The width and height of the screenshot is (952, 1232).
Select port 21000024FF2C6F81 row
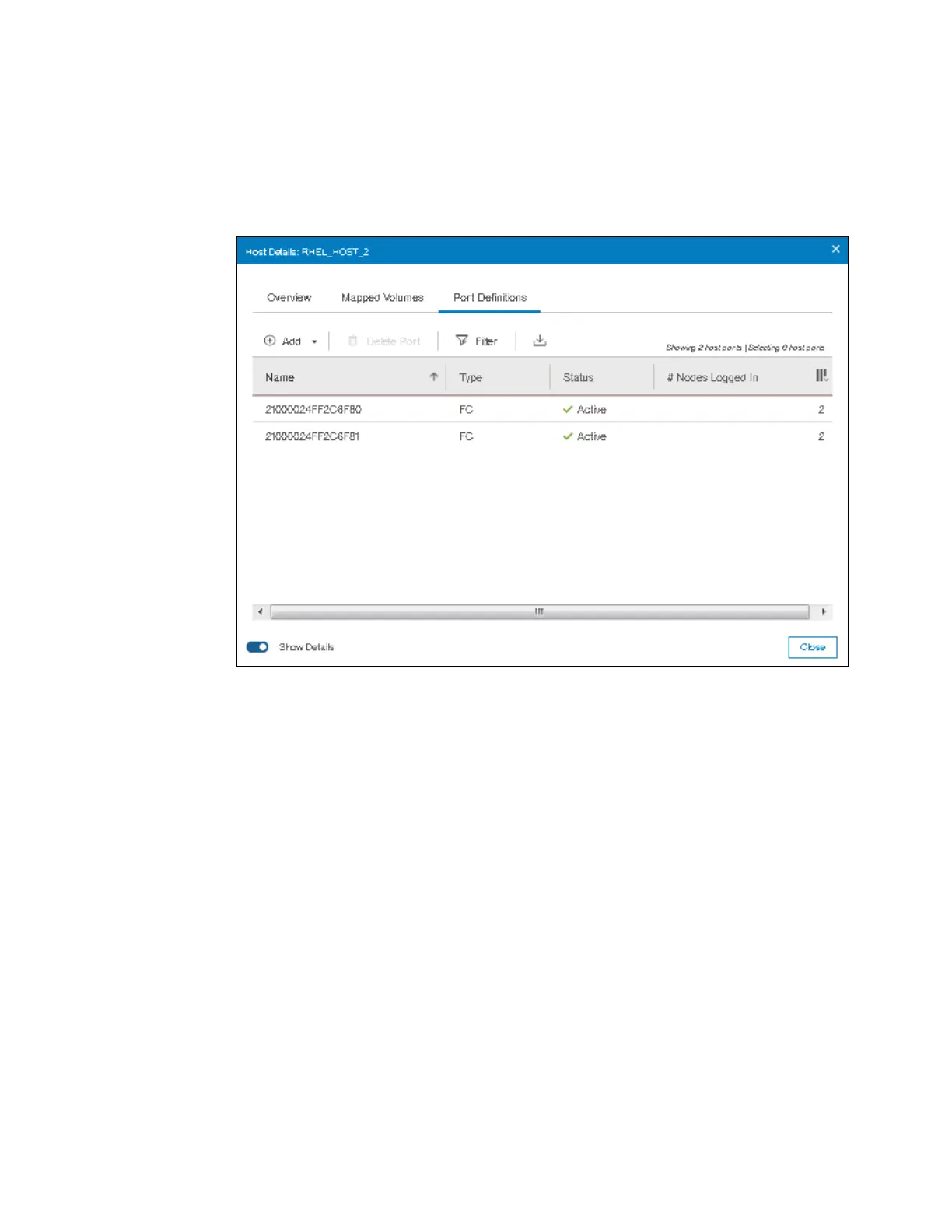(x=542, y=436)
